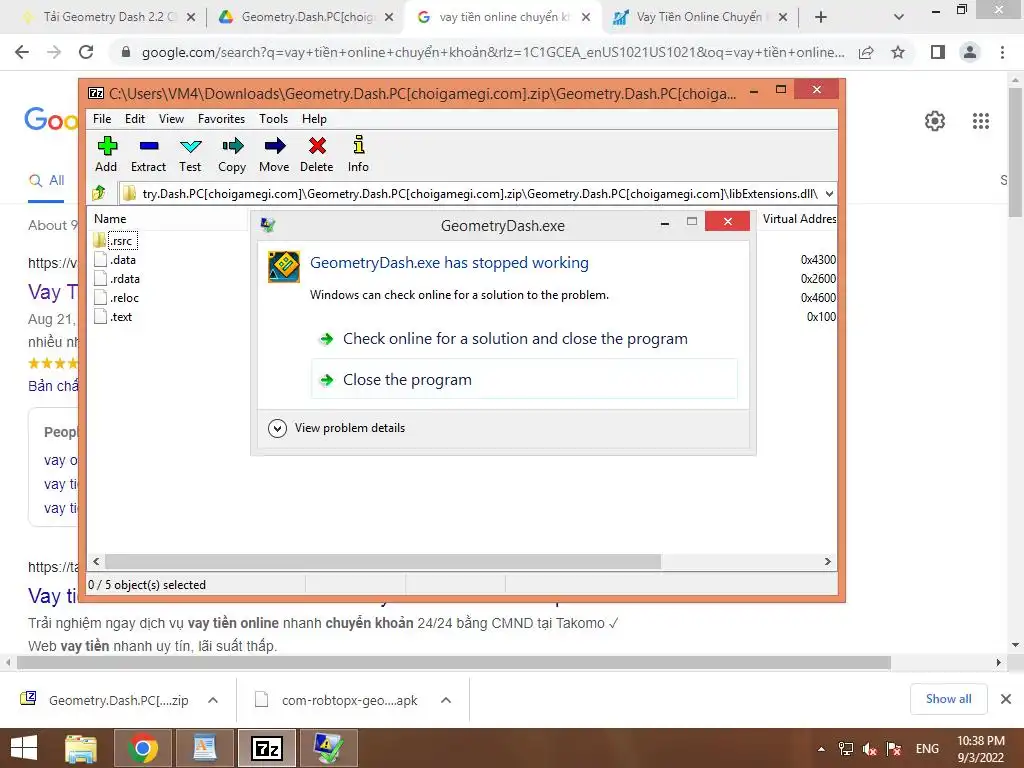Open Geometry.Dash.PC zip download options chevron

click(x=213, y=700)
